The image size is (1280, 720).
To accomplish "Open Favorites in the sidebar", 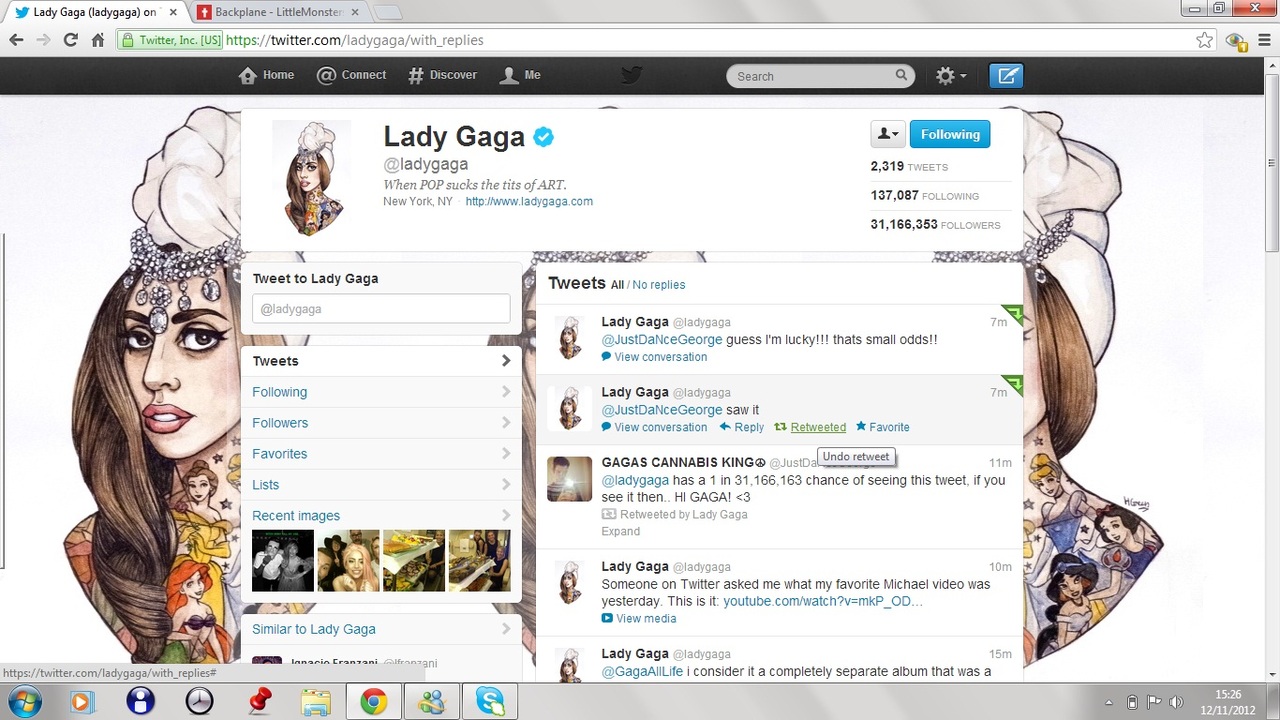I will coord(381,454).
